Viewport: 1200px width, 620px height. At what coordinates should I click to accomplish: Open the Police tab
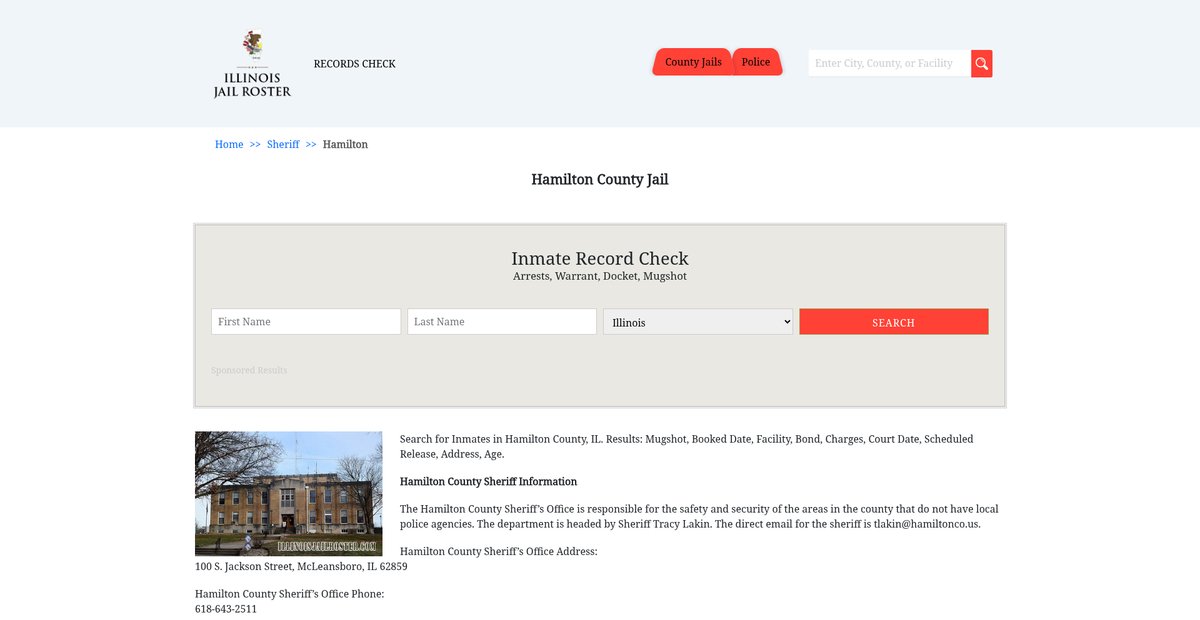pyautogui.click(x=756, y=62)
